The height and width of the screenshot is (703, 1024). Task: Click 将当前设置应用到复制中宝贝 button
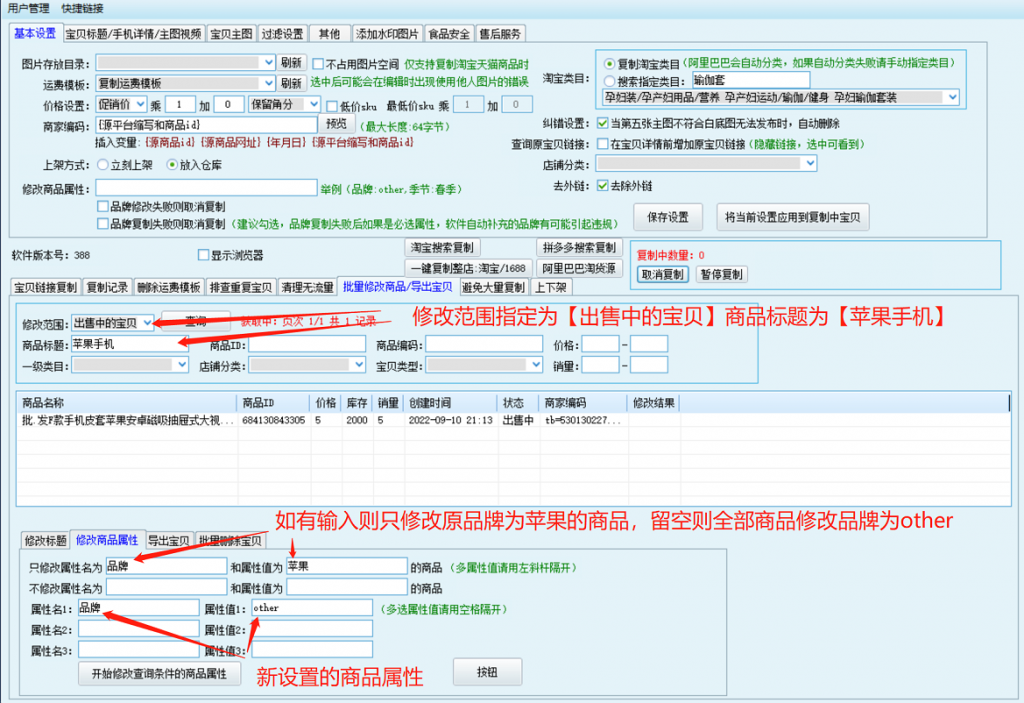(792, 218)
